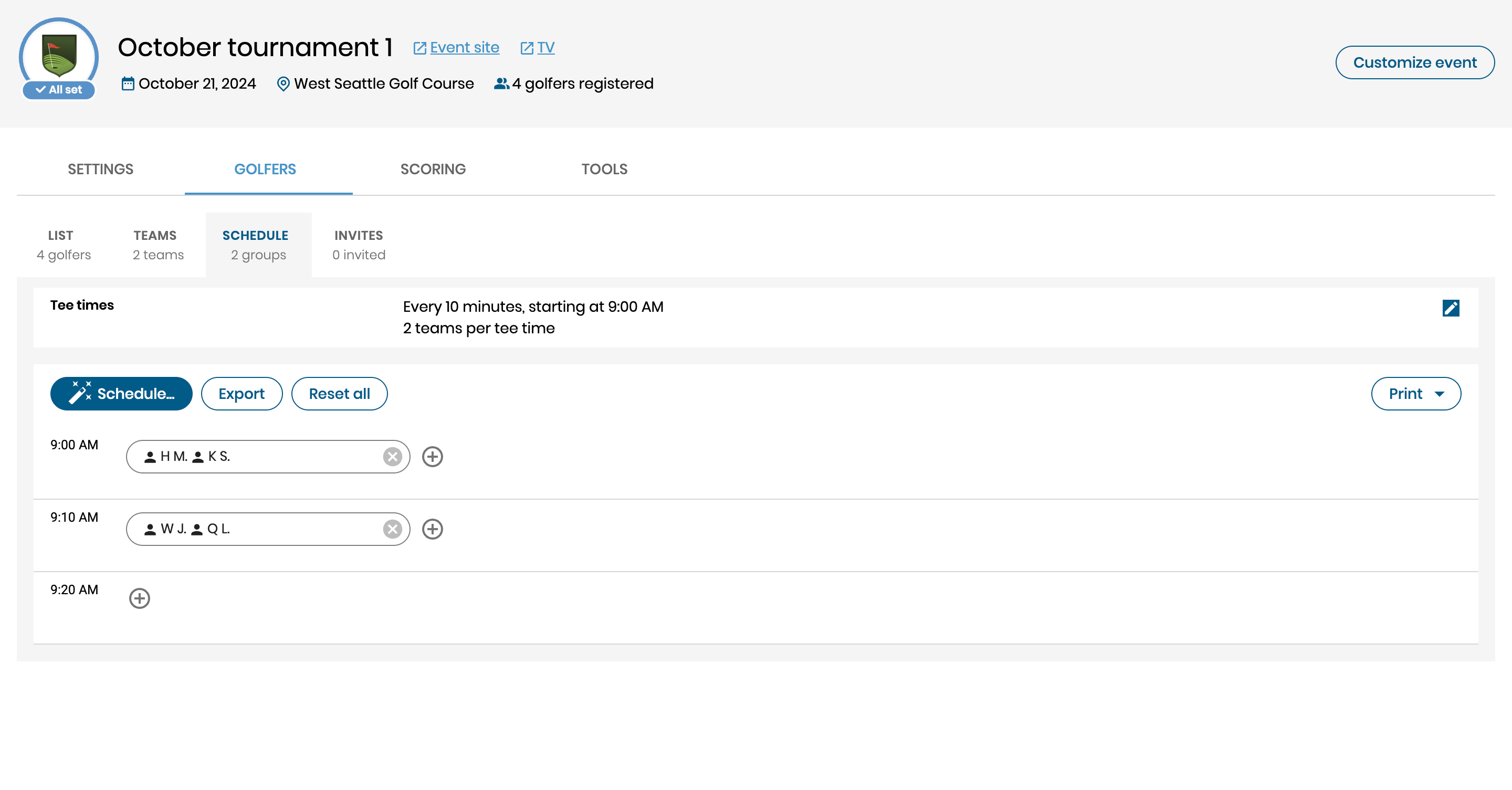Click the tournament logo badge
Screen dimensions: 1512x790
pos(59,56)
